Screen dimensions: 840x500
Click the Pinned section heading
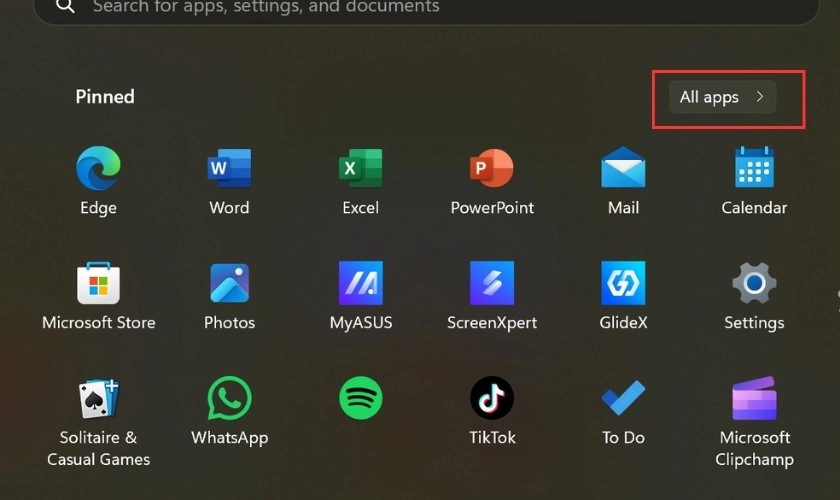tap(105, 97)
